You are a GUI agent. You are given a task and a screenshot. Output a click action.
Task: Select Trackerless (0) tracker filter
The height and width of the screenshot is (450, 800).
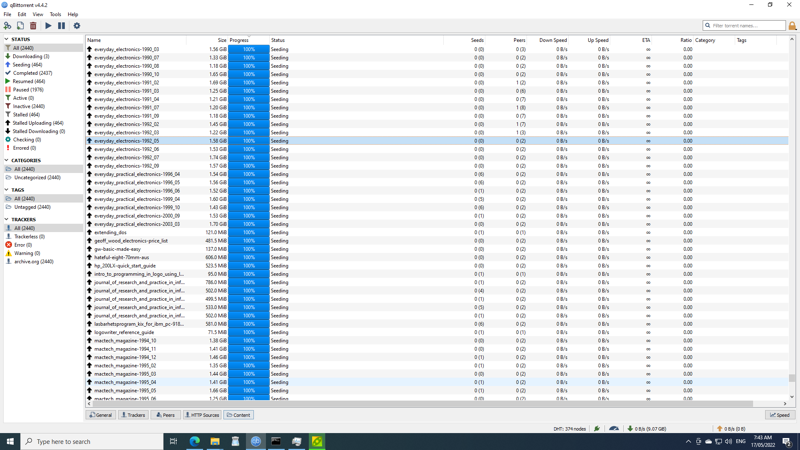click(29, 237)
